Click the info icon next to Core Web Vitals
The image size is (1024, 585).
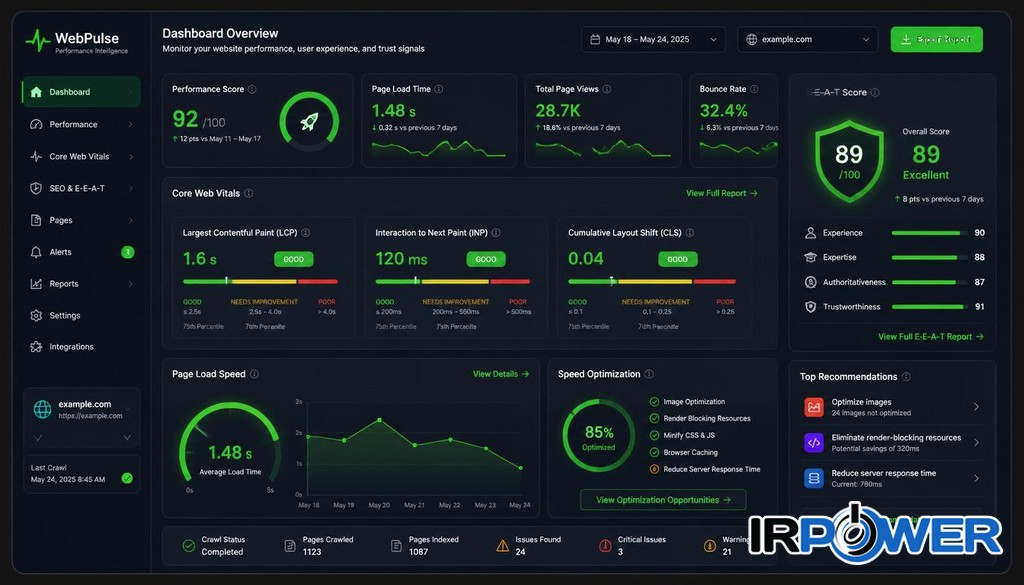click(x=249, y=193)
